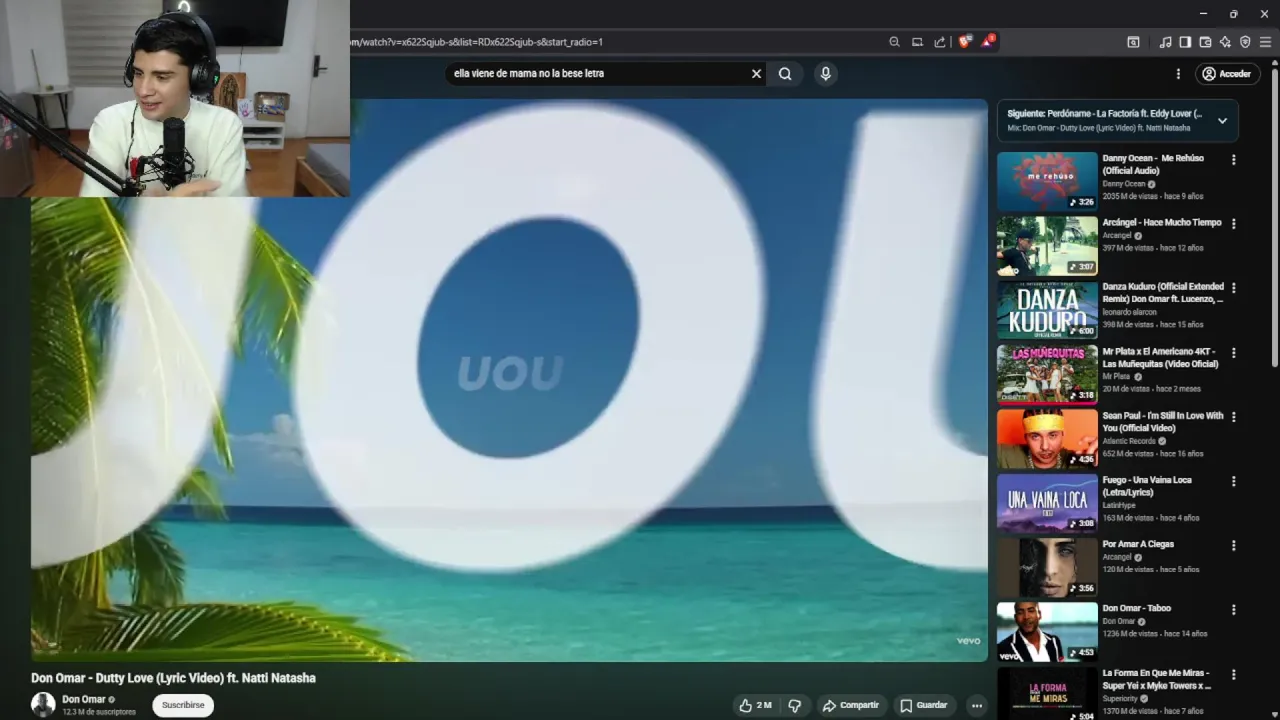The height and width of the screenshot is (720, 1280).
Task: Open options menu for Me Rehúso video
Action: [1233, 160]
